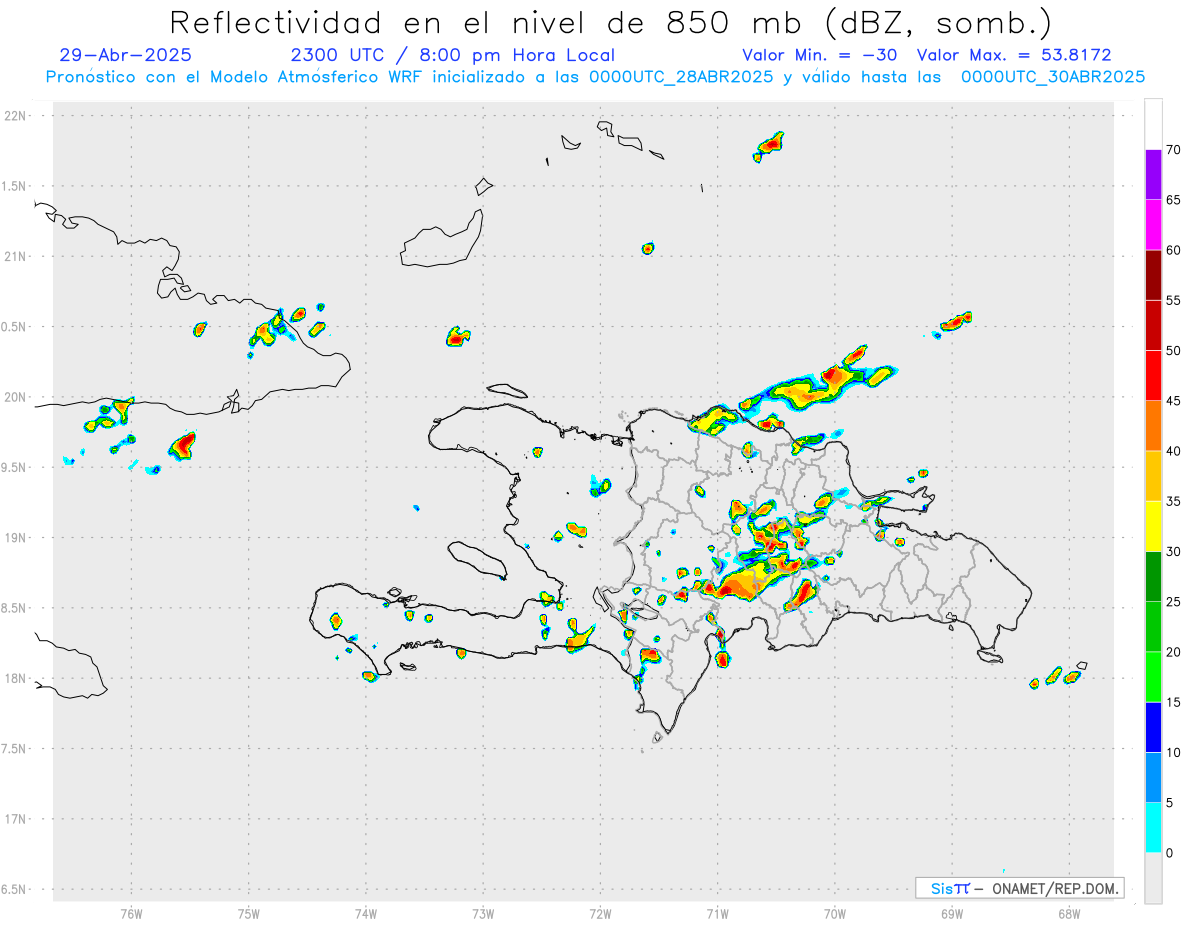Click the colorbar value '0'

(1169, 853)
